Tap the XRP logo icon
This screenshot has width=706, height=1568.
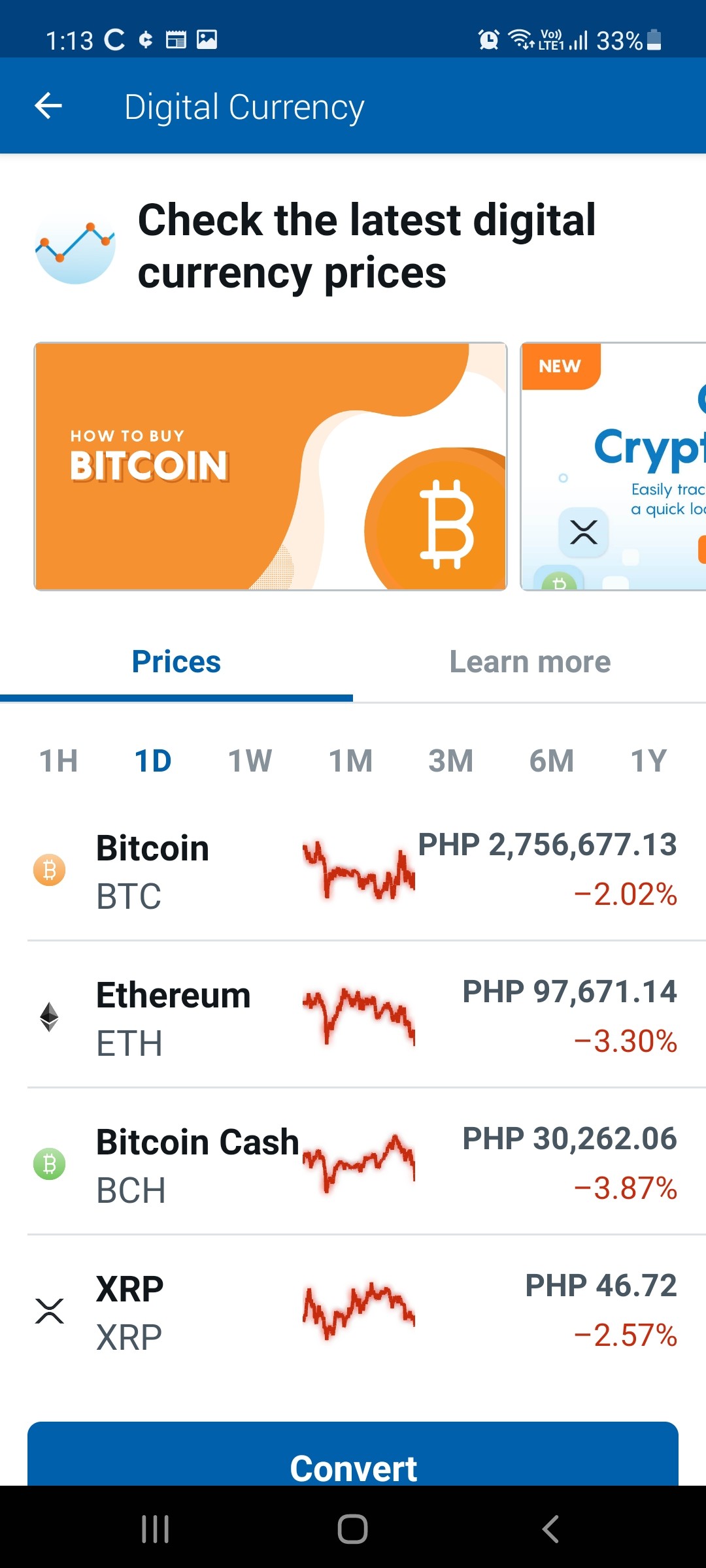click(50, 1311)
